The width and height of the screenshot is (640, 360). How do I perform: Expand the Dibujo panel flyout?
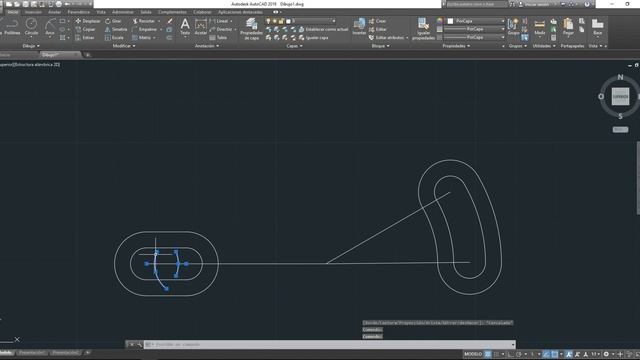point(31,46)
